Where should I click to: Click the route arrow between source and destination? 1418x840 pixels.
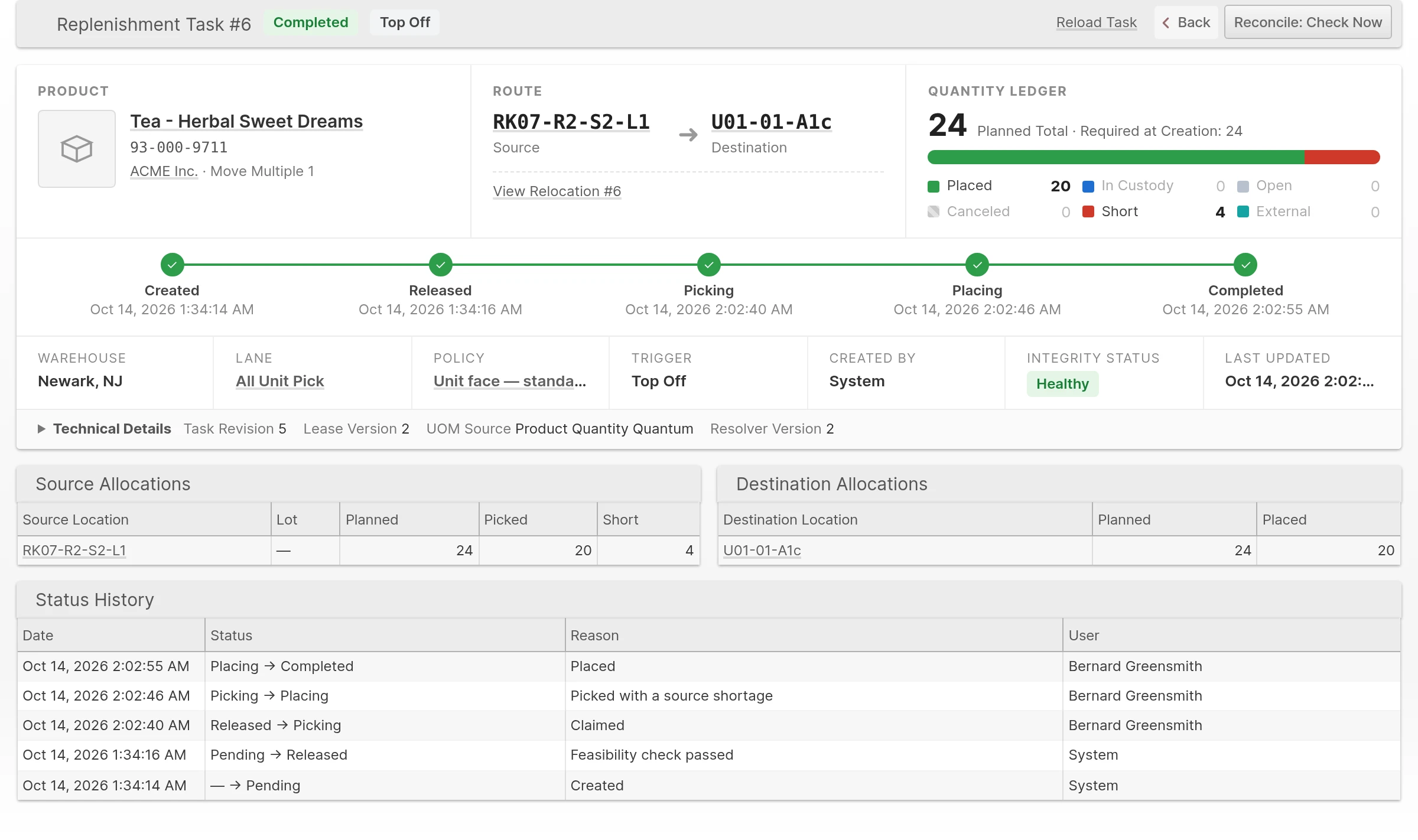point(688,135)
